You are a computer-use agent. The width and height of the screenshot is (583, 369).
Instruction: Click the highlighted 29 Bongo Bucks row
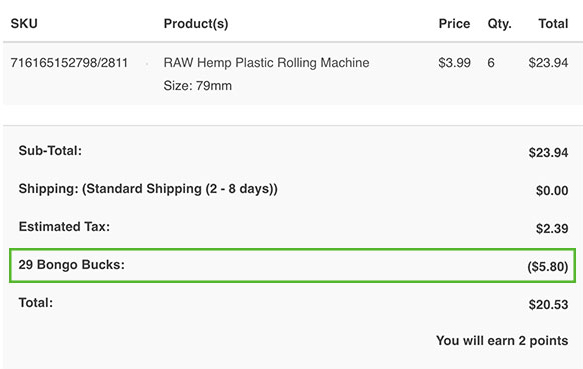(x=292, y=266)
